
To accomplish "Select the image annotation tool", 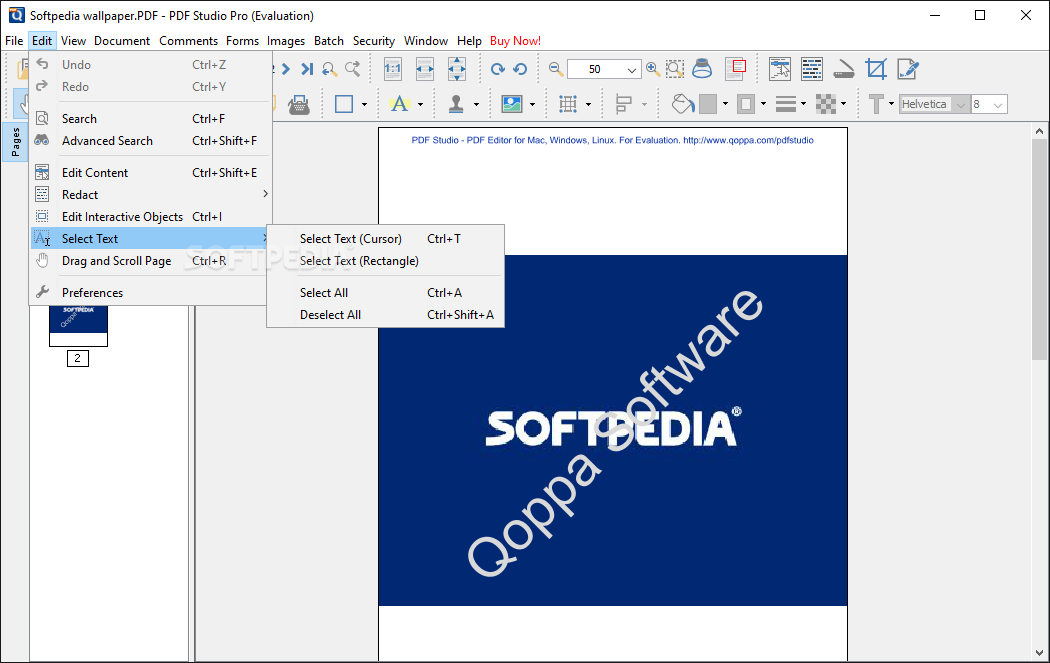I will click(512, 104).
